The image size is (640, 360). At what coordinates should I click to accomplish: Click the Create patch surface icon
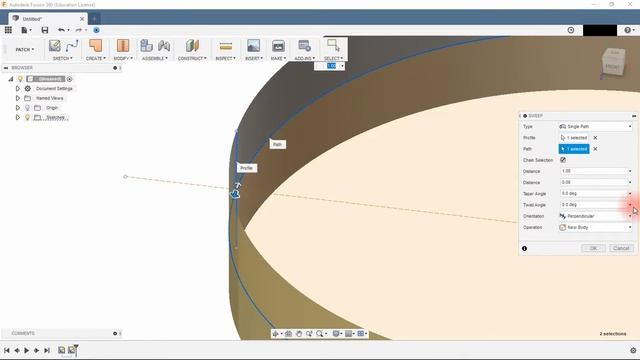(x=96, y=46)
